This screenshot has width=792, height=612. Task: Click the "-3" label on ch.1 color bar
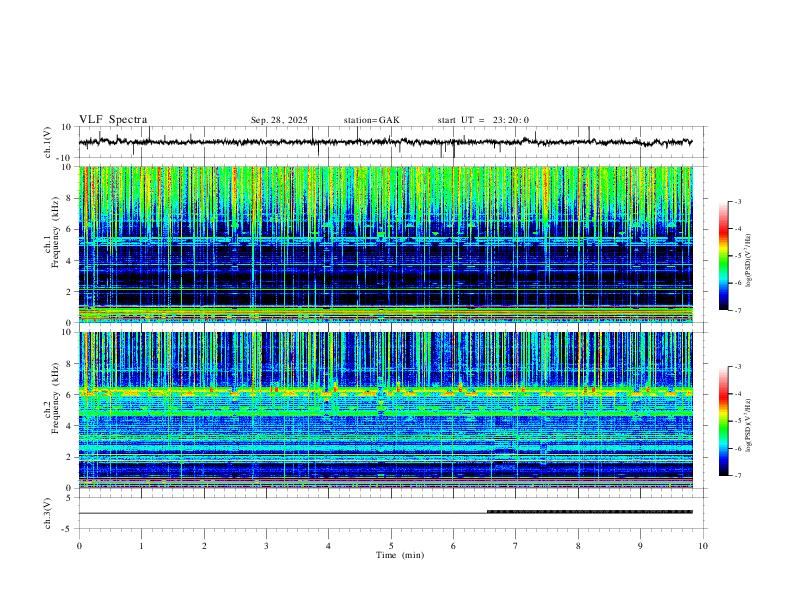738,201
